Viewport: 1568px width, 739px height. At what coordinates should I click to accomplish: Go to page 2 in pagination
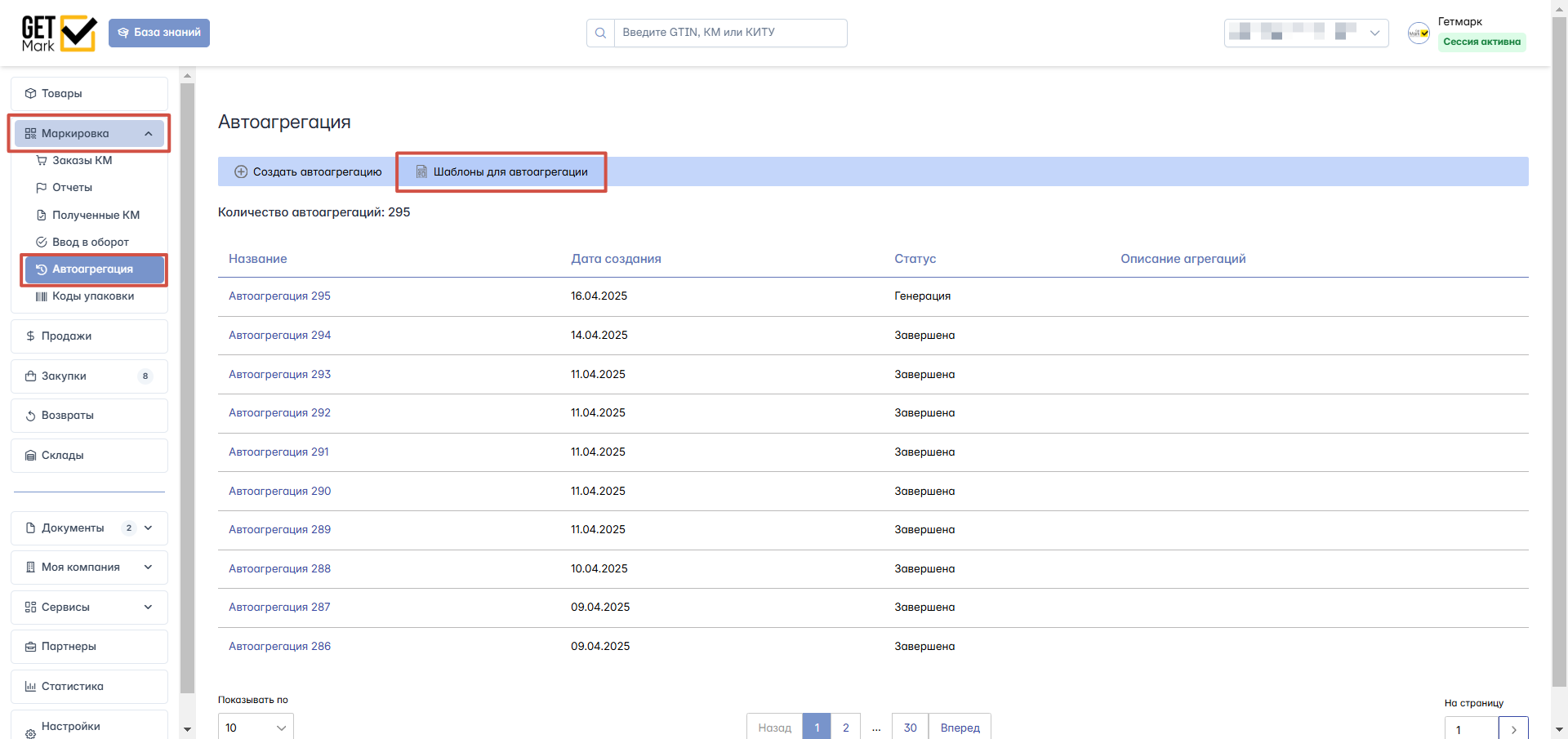[846, 728]
